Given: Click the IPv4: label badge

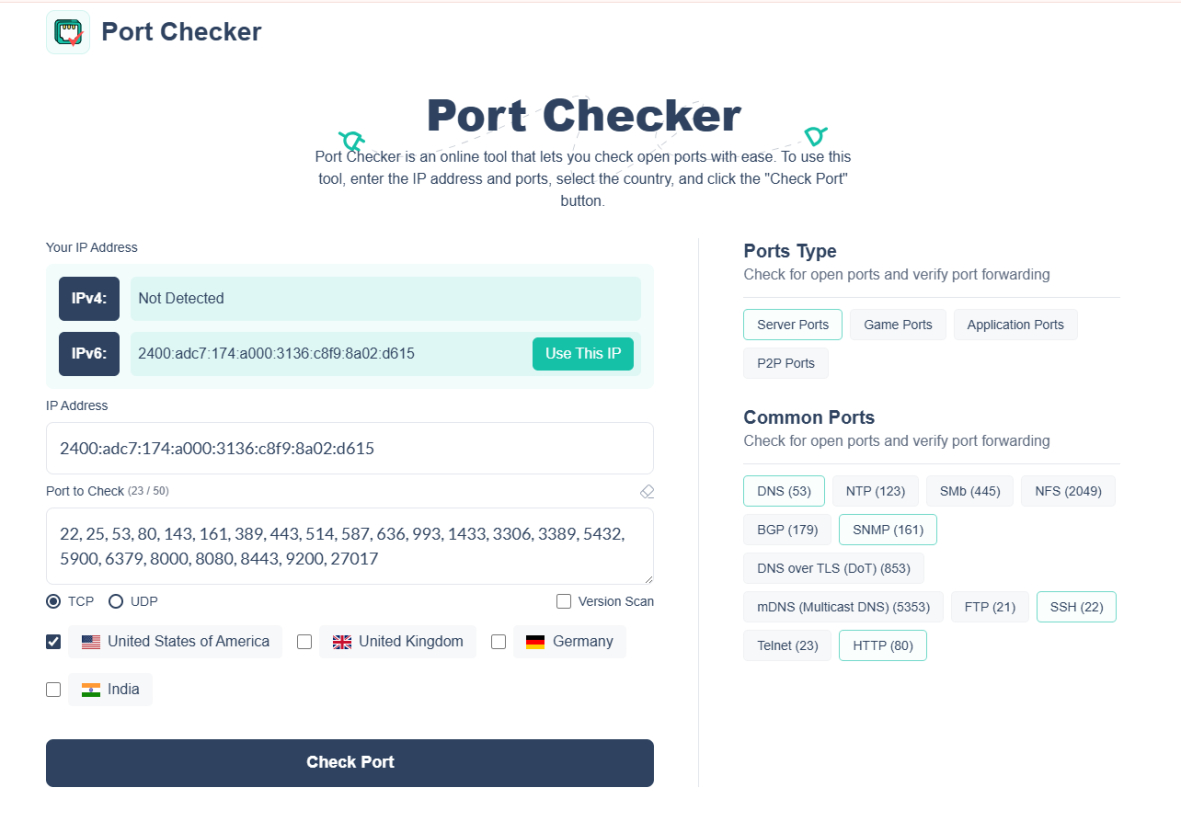Looking at the screenshot, I should pyautogui.click(x=89, y=298).
